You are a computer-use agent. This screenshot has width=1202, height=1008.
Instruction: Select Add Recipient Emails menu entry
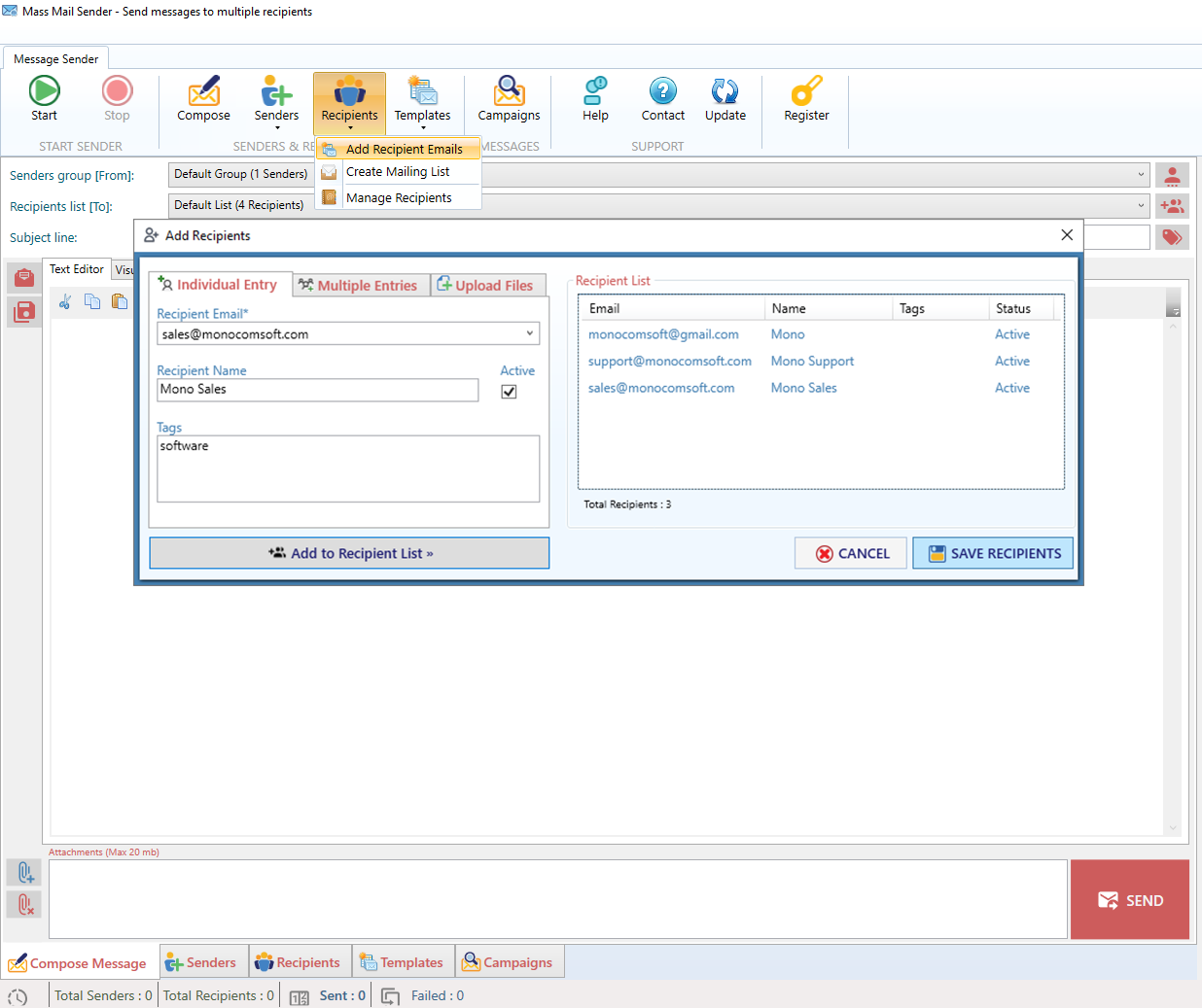399,149
